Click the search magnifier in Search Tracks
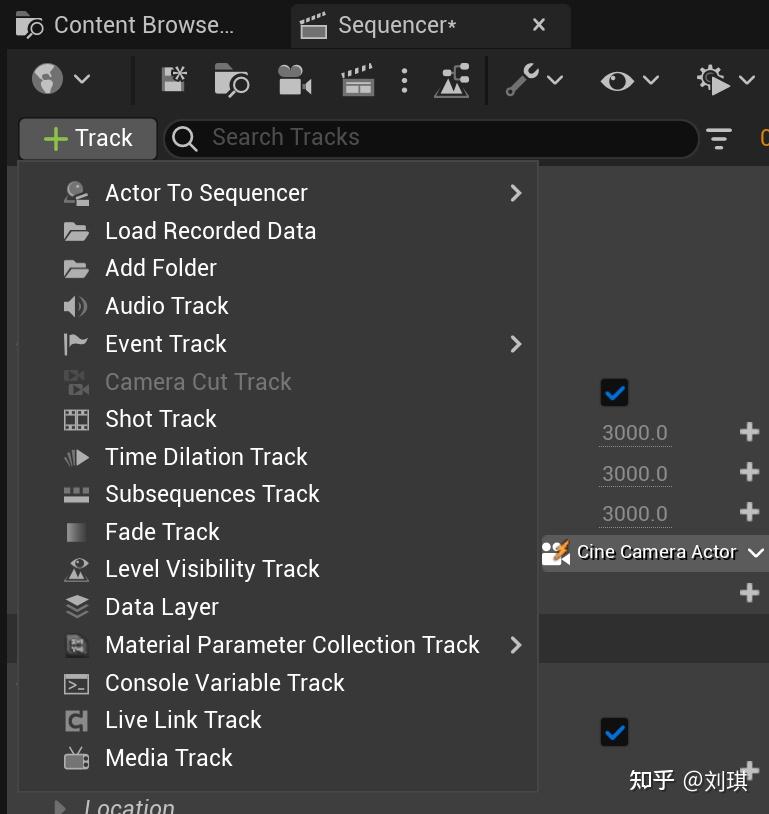The image size is (769, 814). pyautogui.click(x=185, y=138)
